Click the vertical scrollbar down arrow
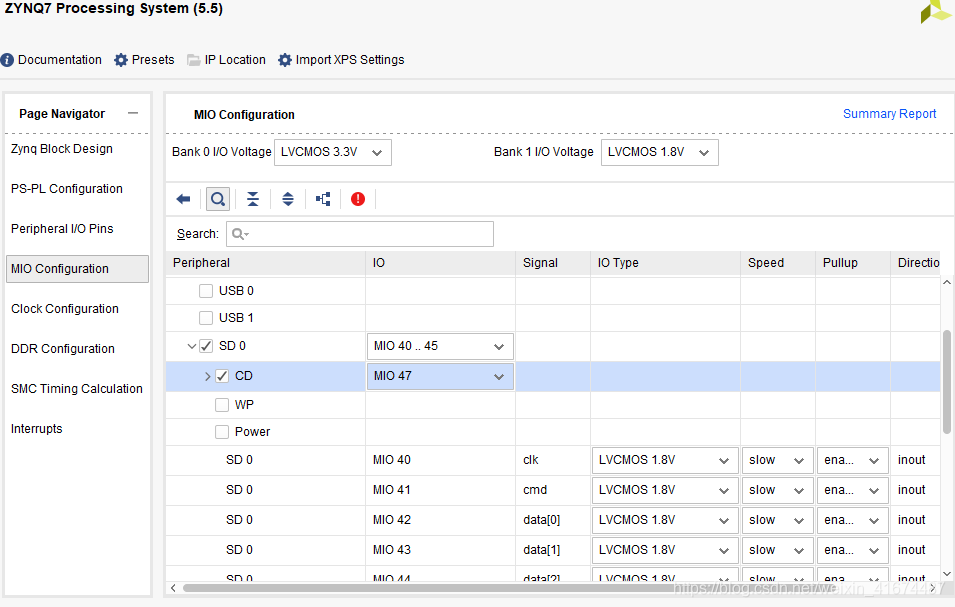The image size is (955, 607). click(946, 574)
